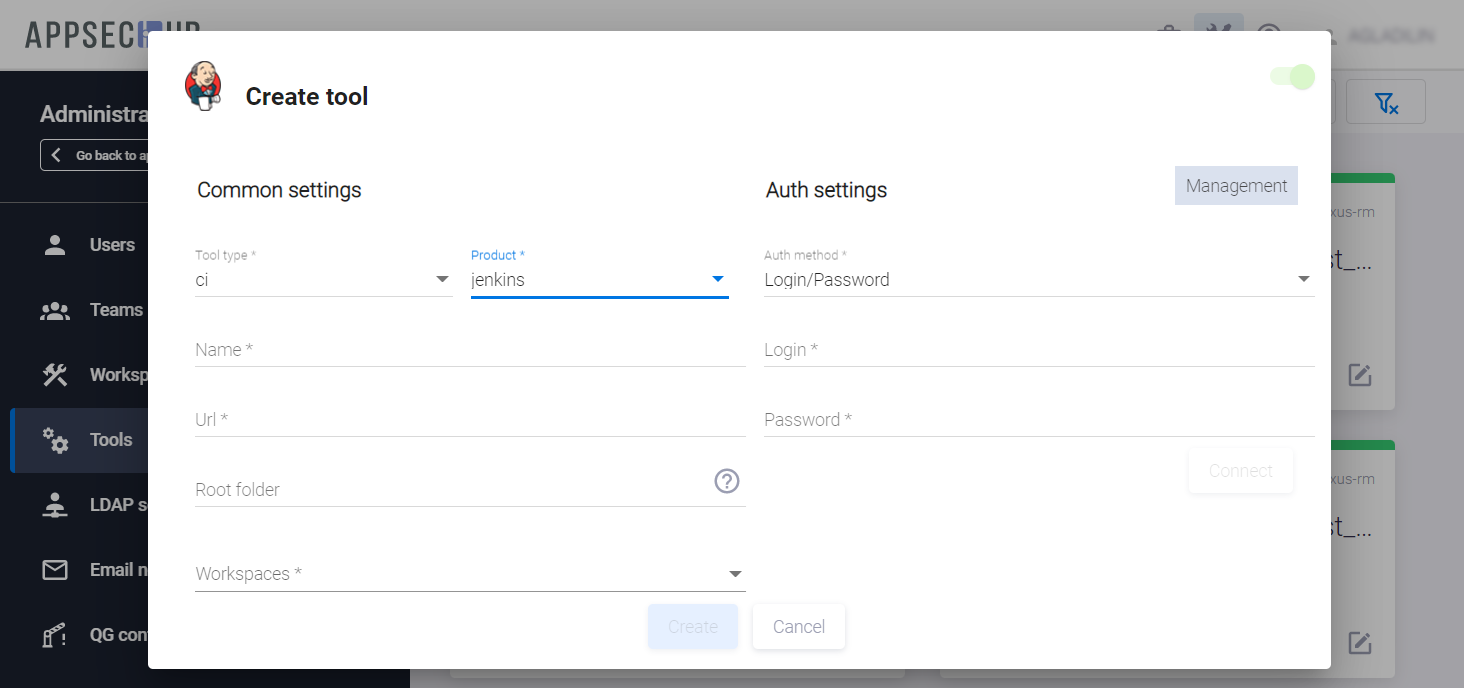The image size is (1464, 688).
Task: Focus the Url input field
Action: [470, 420]
